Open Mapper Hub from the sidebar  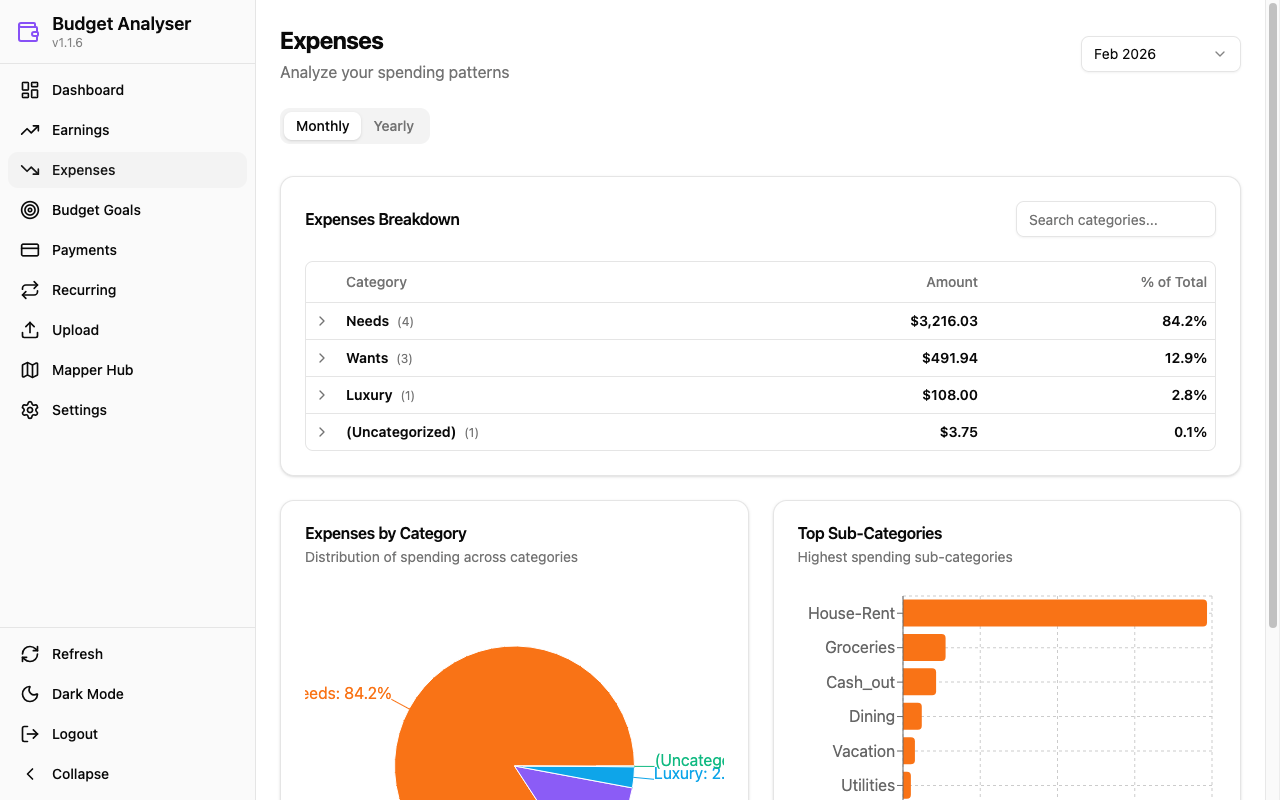[x=92, y=370]
